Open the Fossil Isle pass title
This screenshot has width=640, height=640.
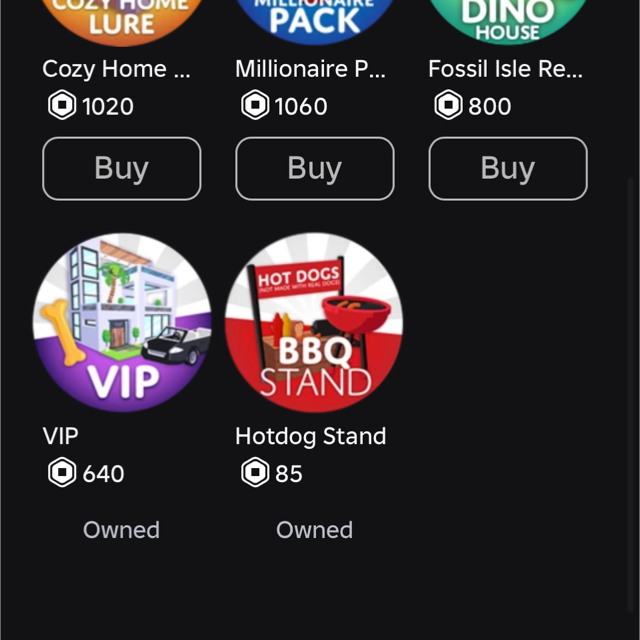[x=505, y=69]
